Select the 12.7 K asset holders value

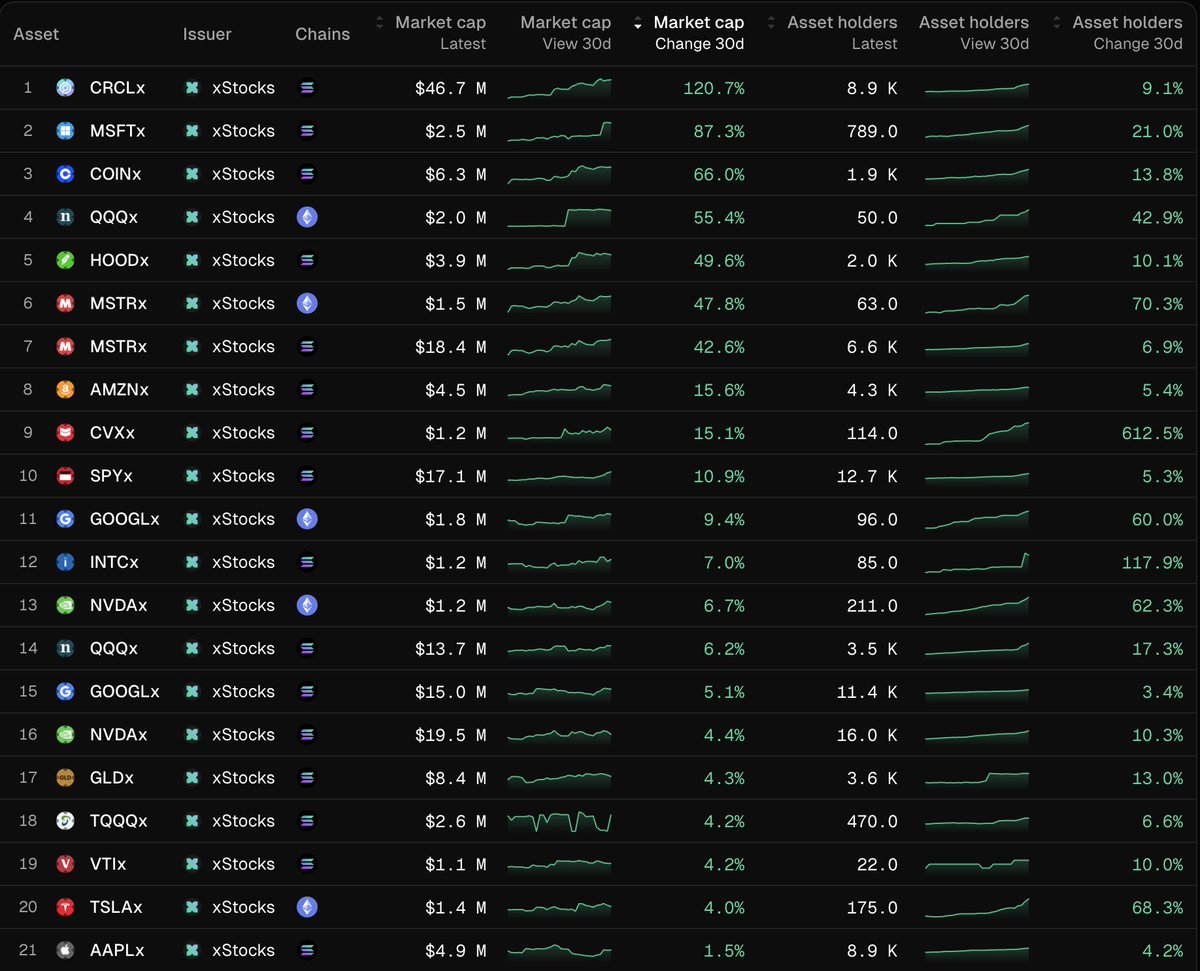867,476
